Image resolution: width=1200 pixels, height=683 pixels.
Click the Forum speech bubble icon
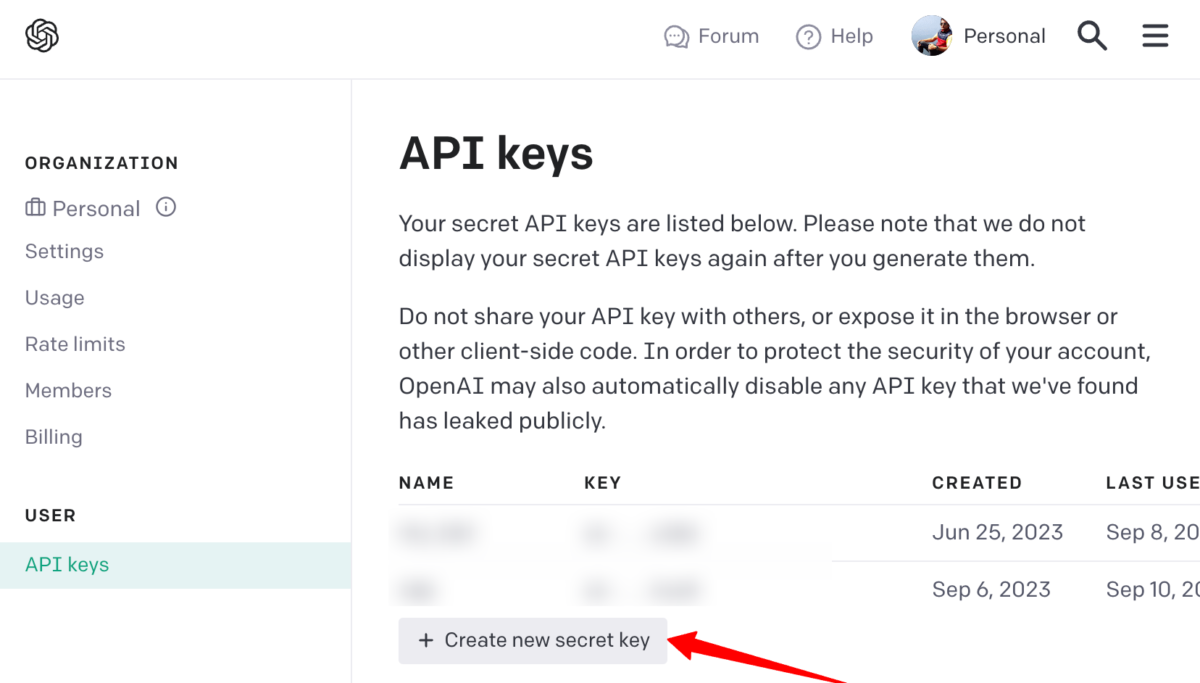(x=678, y=36)
